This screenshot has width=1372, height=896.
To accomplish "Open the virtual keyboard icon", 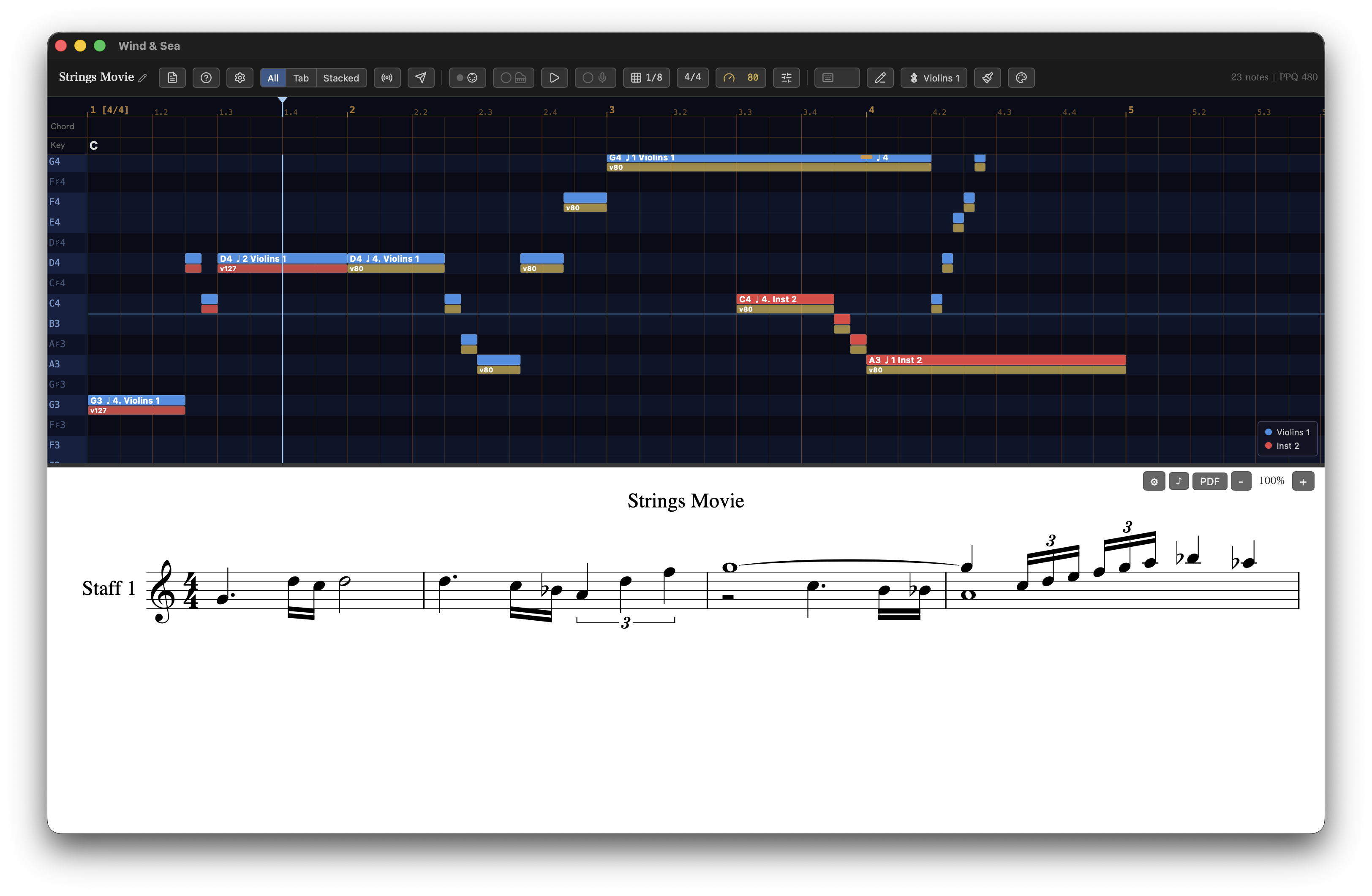I will (836, 78).
